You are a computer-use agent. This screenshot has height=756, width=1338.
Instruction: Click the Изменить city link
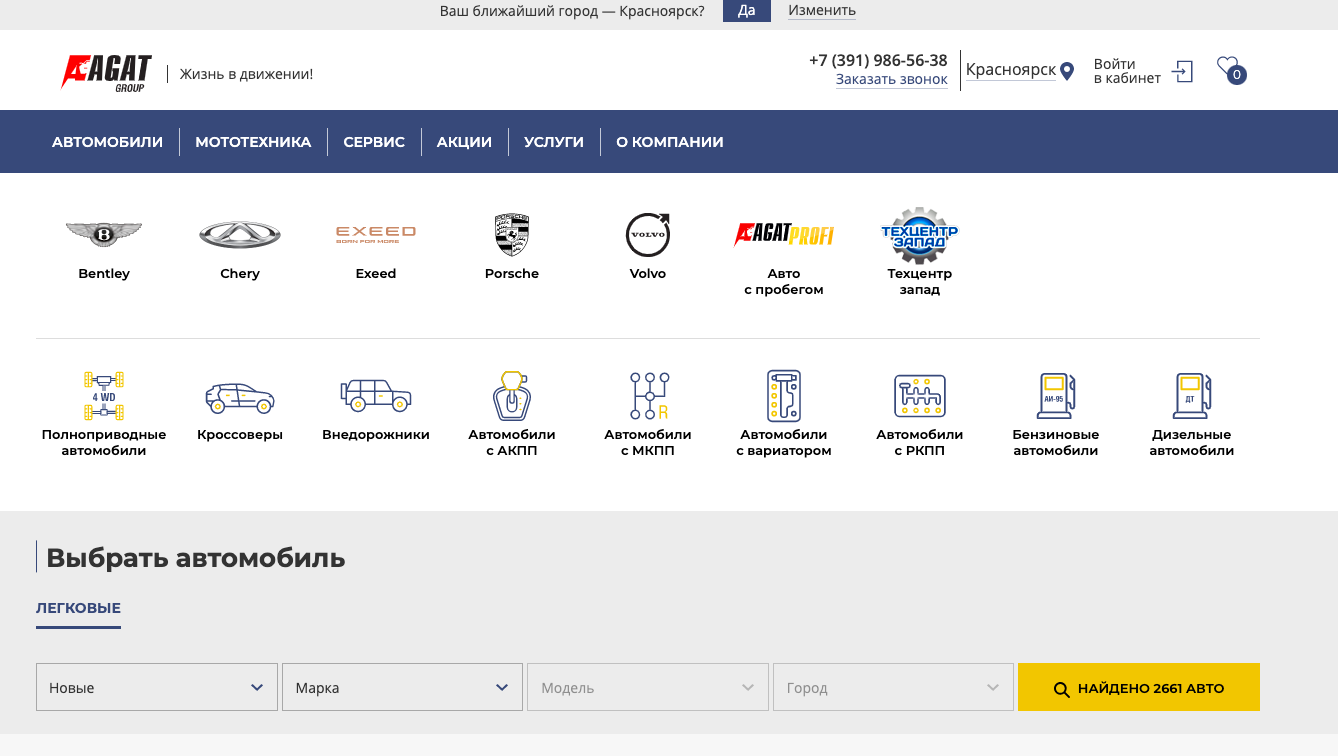822,10
